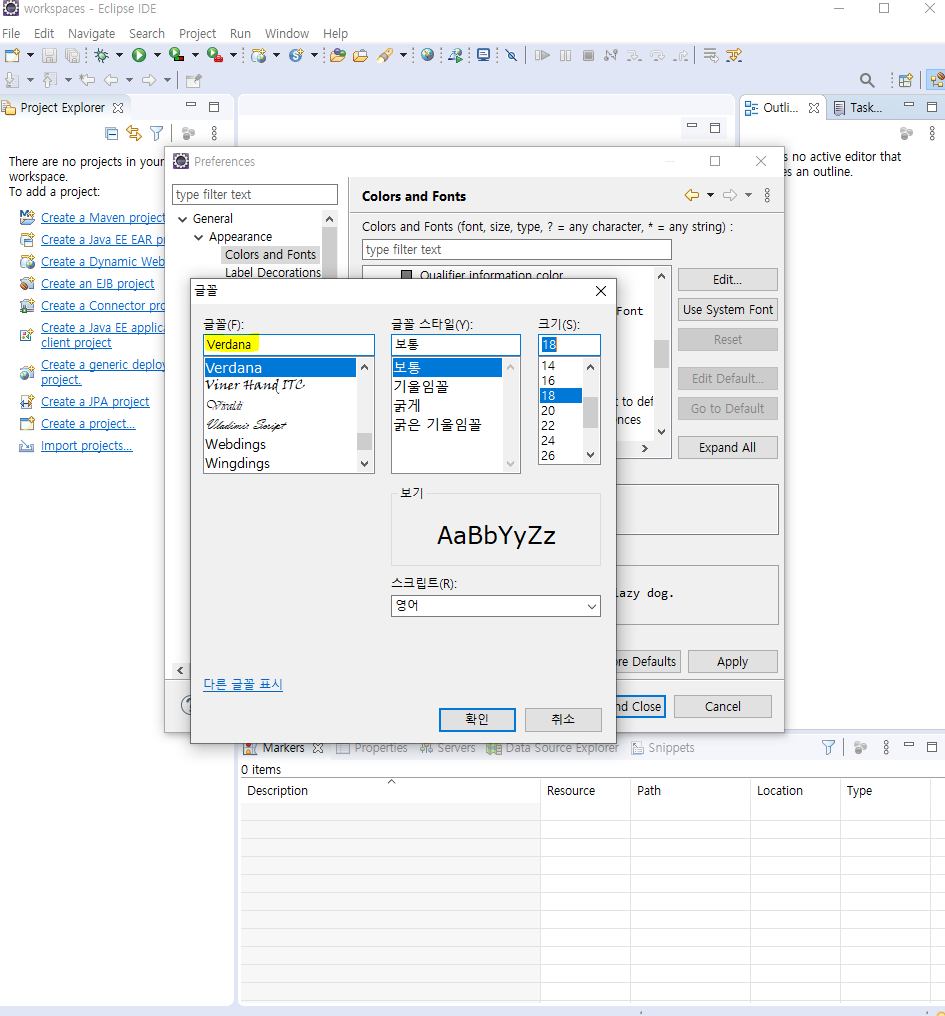Open the New wizard dropdown arrow
This screenshot has width=945, height=1016.
[30, 56]
